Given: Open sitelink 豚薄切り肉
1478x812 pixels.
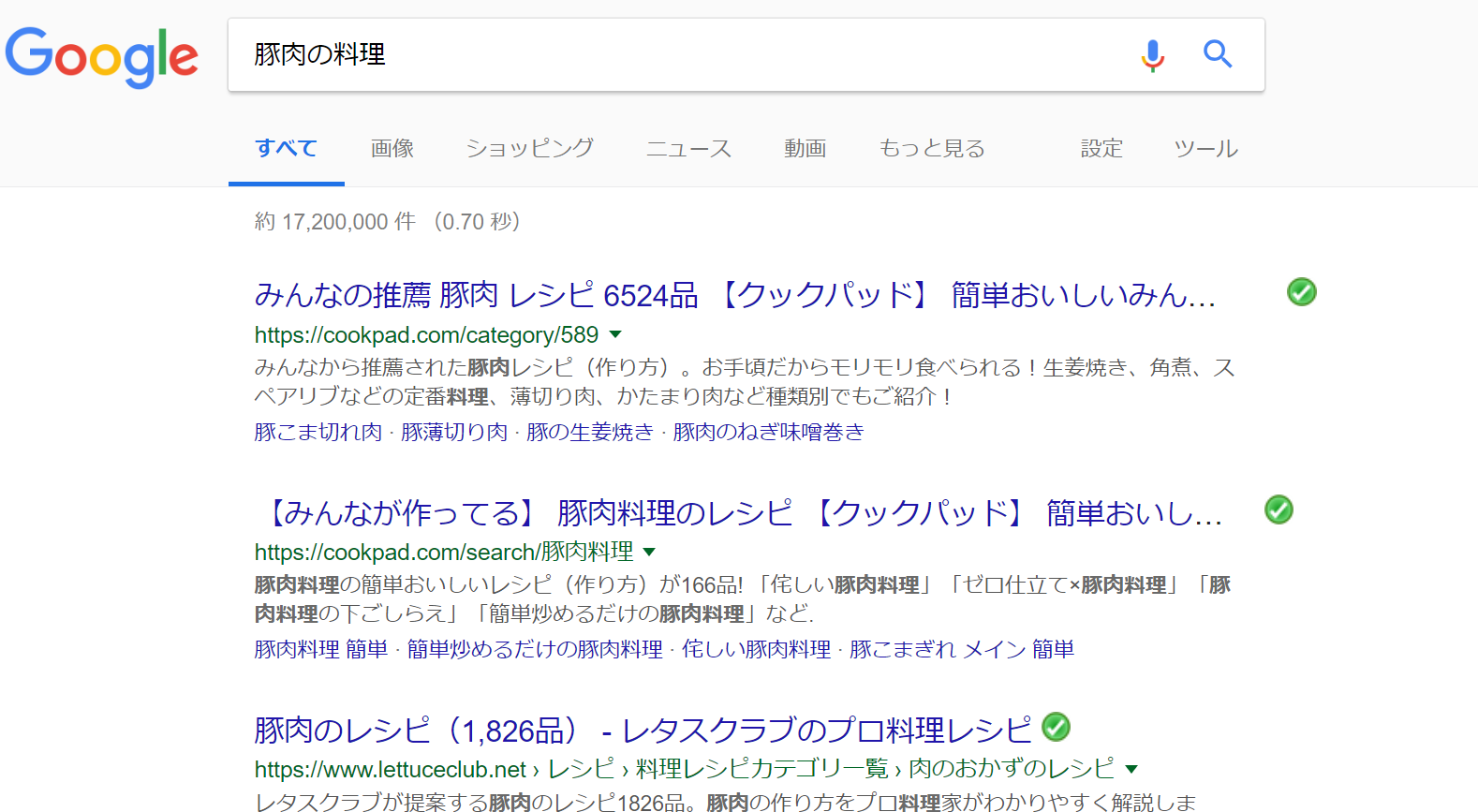Looking at the screenshot, I should 454,432.
